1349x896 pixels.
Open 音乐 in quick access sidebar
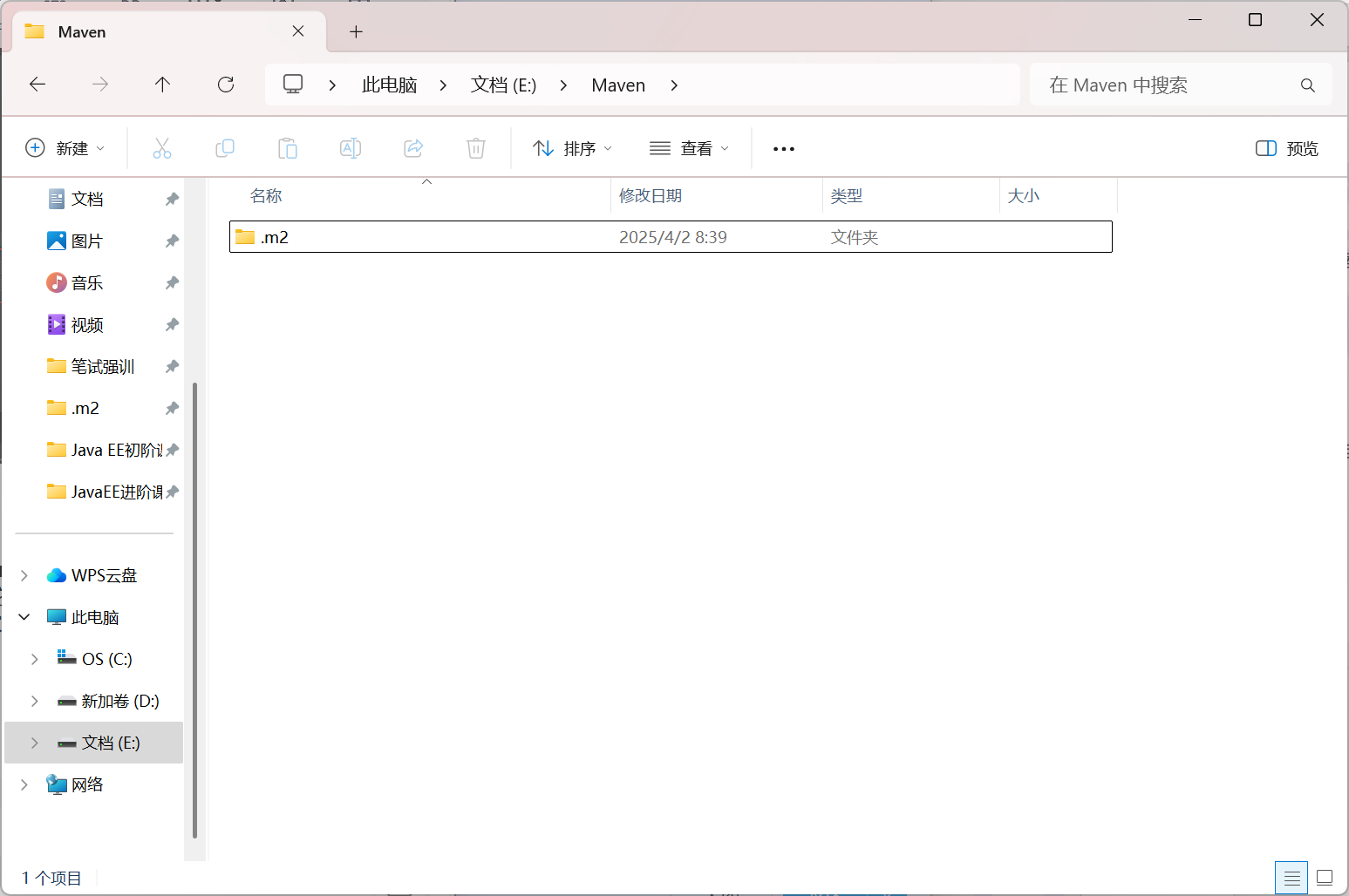(x=87, y=282)
